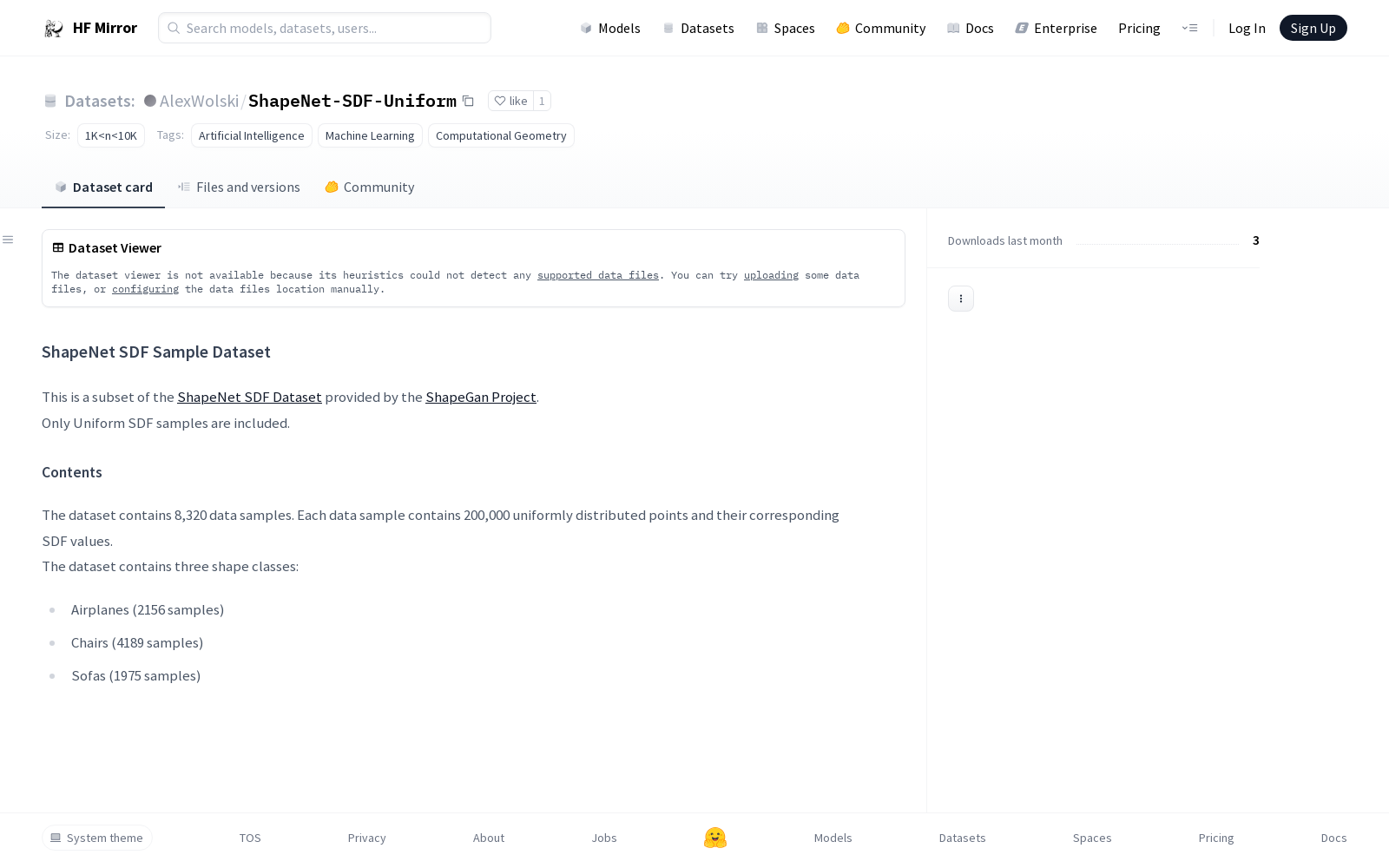This screenshot has width=1389, height=868.
Task: Open Spaces in the top navigation
Action: (786, 29)
